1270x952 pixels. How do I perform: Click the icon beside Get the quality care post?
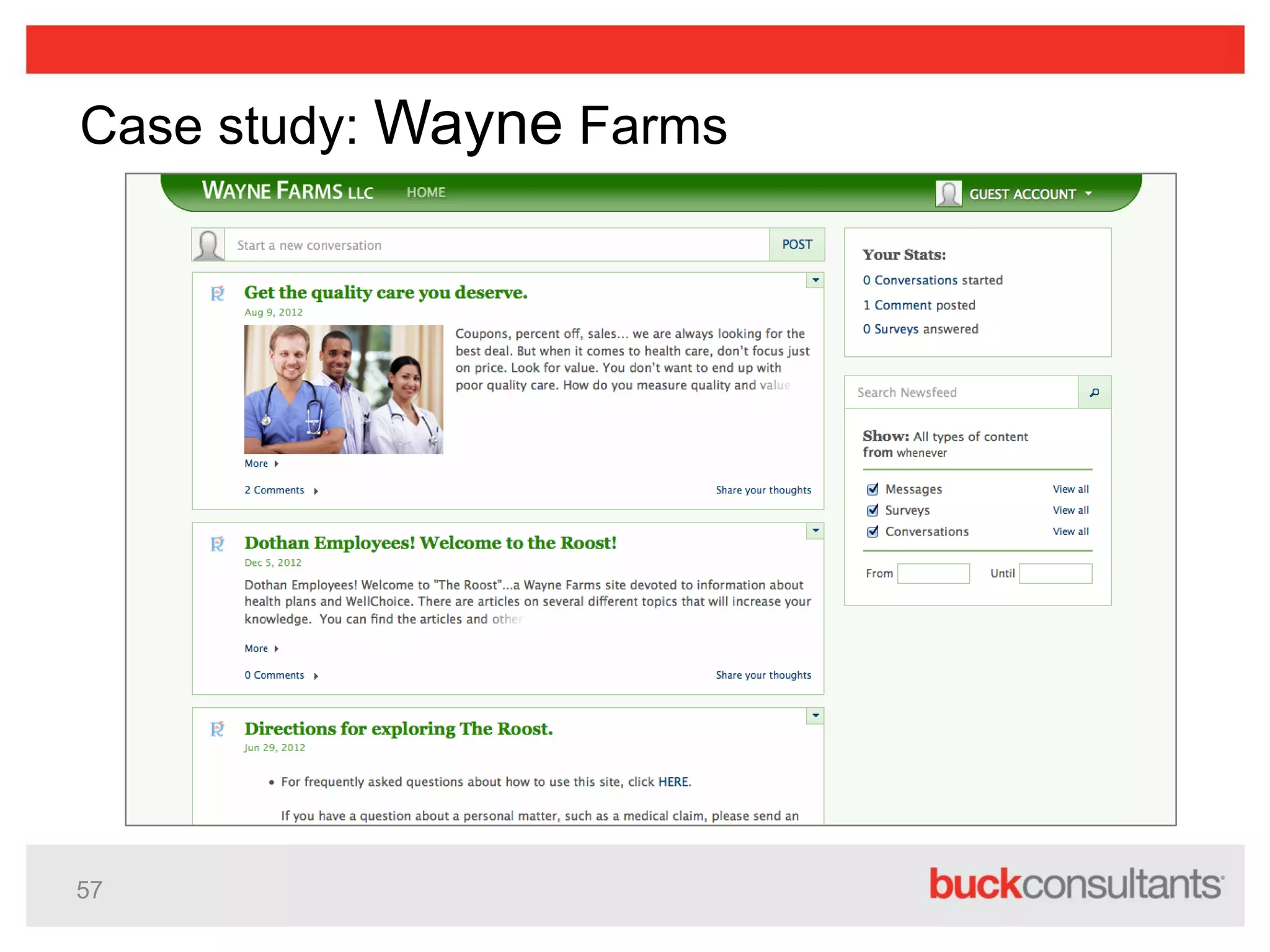click(217, 293)
